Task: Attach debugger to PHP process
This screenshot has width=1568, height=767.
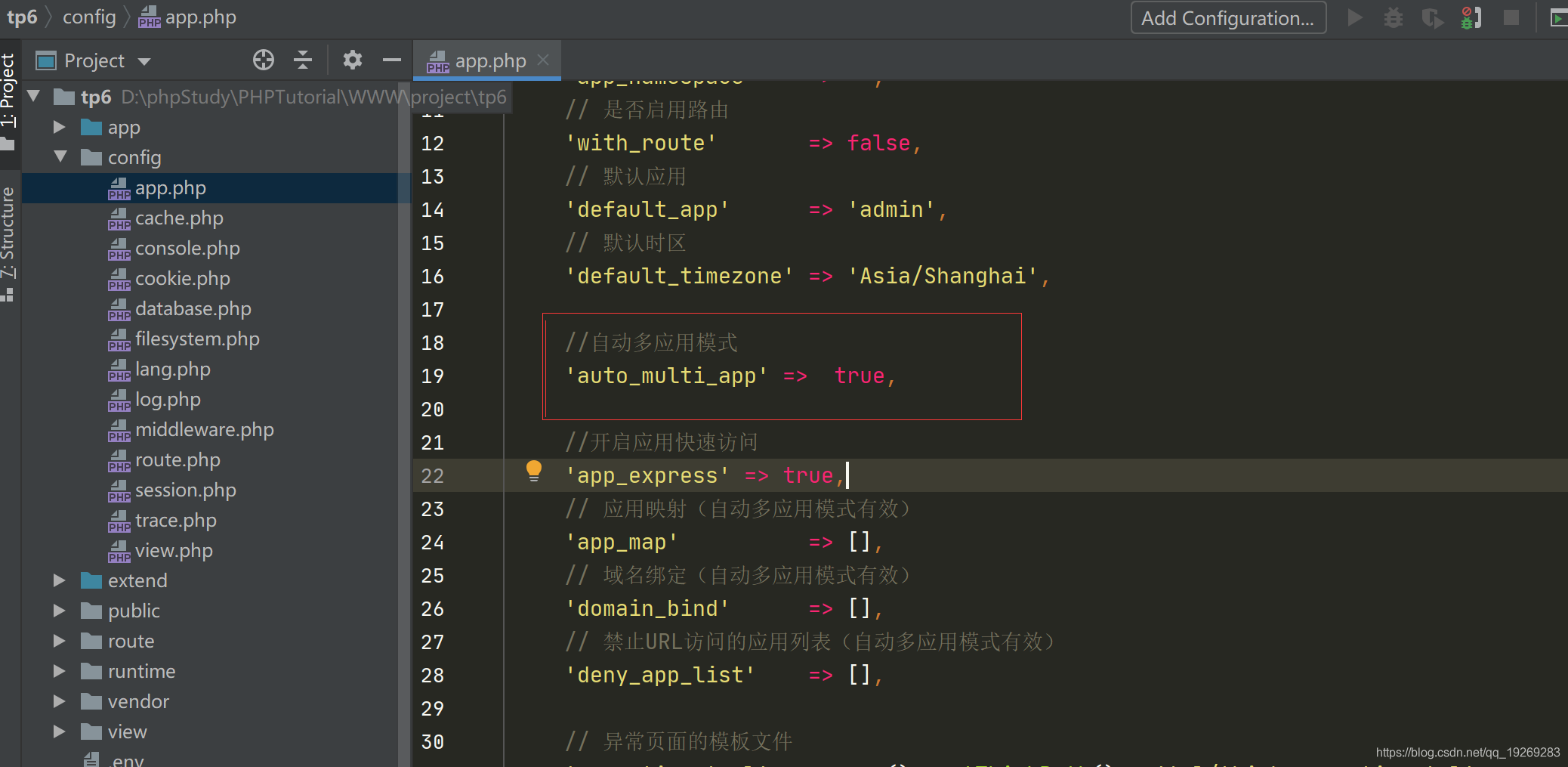Action: 1471,17
